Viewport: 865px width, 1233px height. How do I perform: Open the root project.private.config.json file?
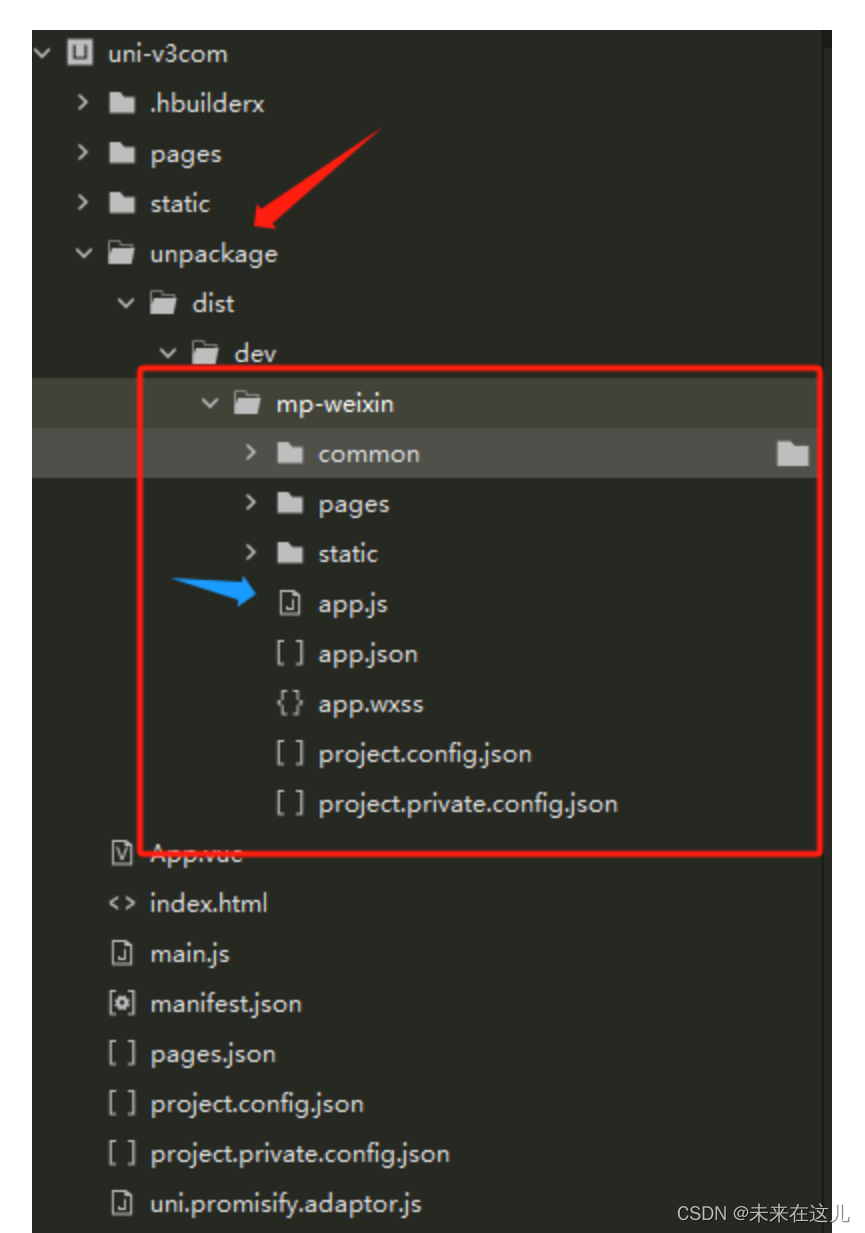tap(300, 1155)
